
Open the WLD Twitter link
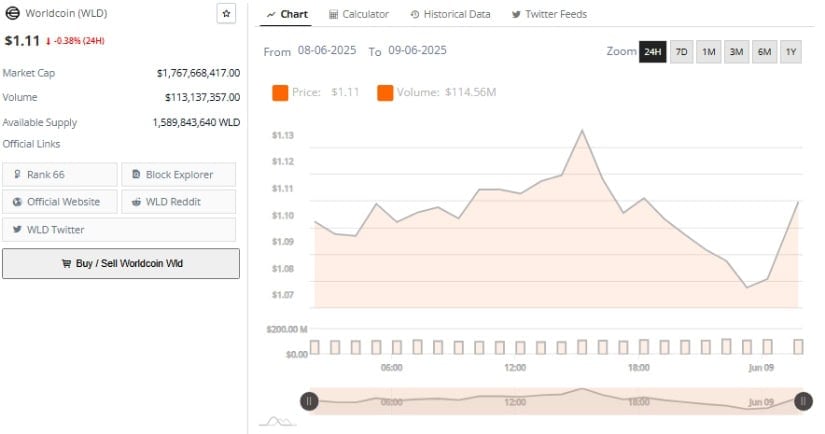pos(119,230)
